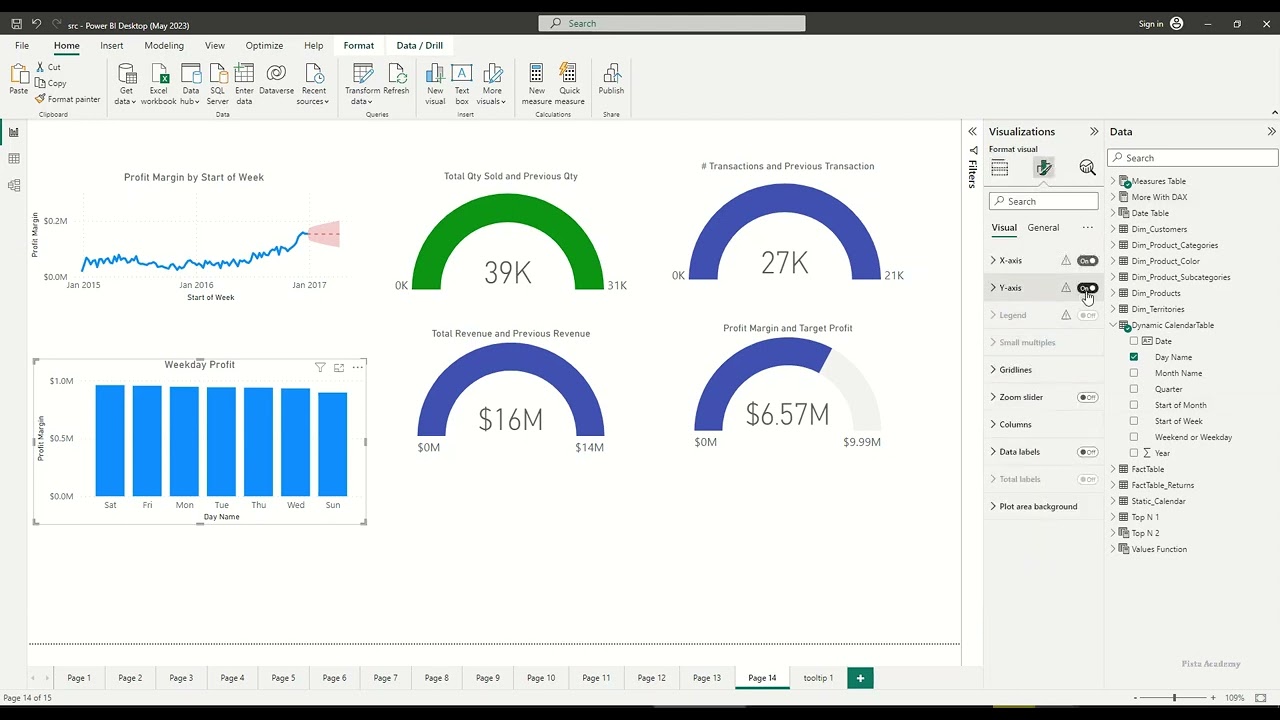Expand the Date Table
The width and height of the screenshot is (1280, 720).
[1113, 213]
